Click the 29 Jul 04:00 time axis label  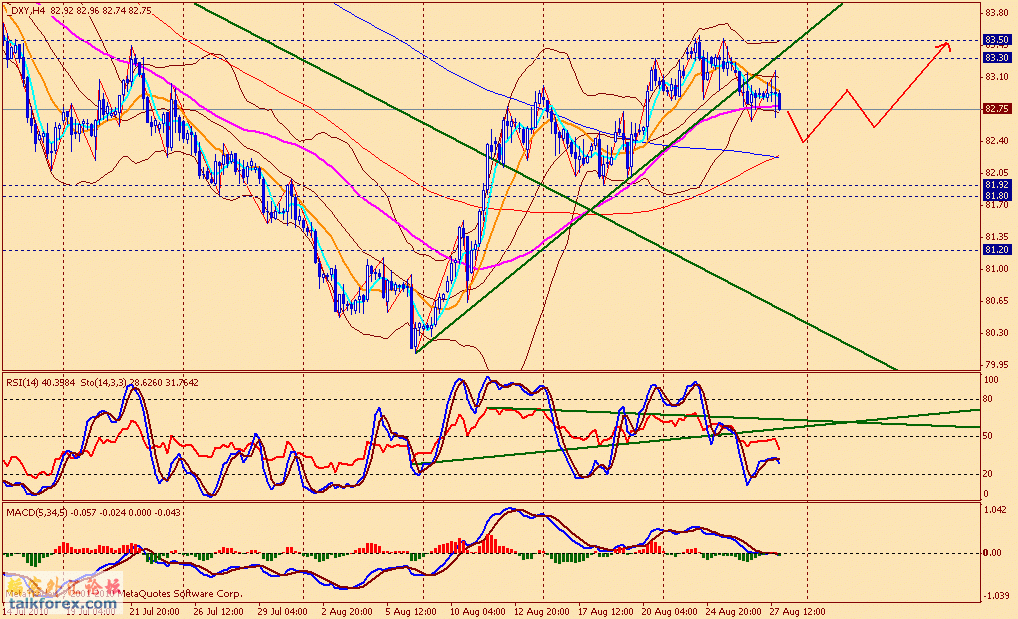(282, 612)
